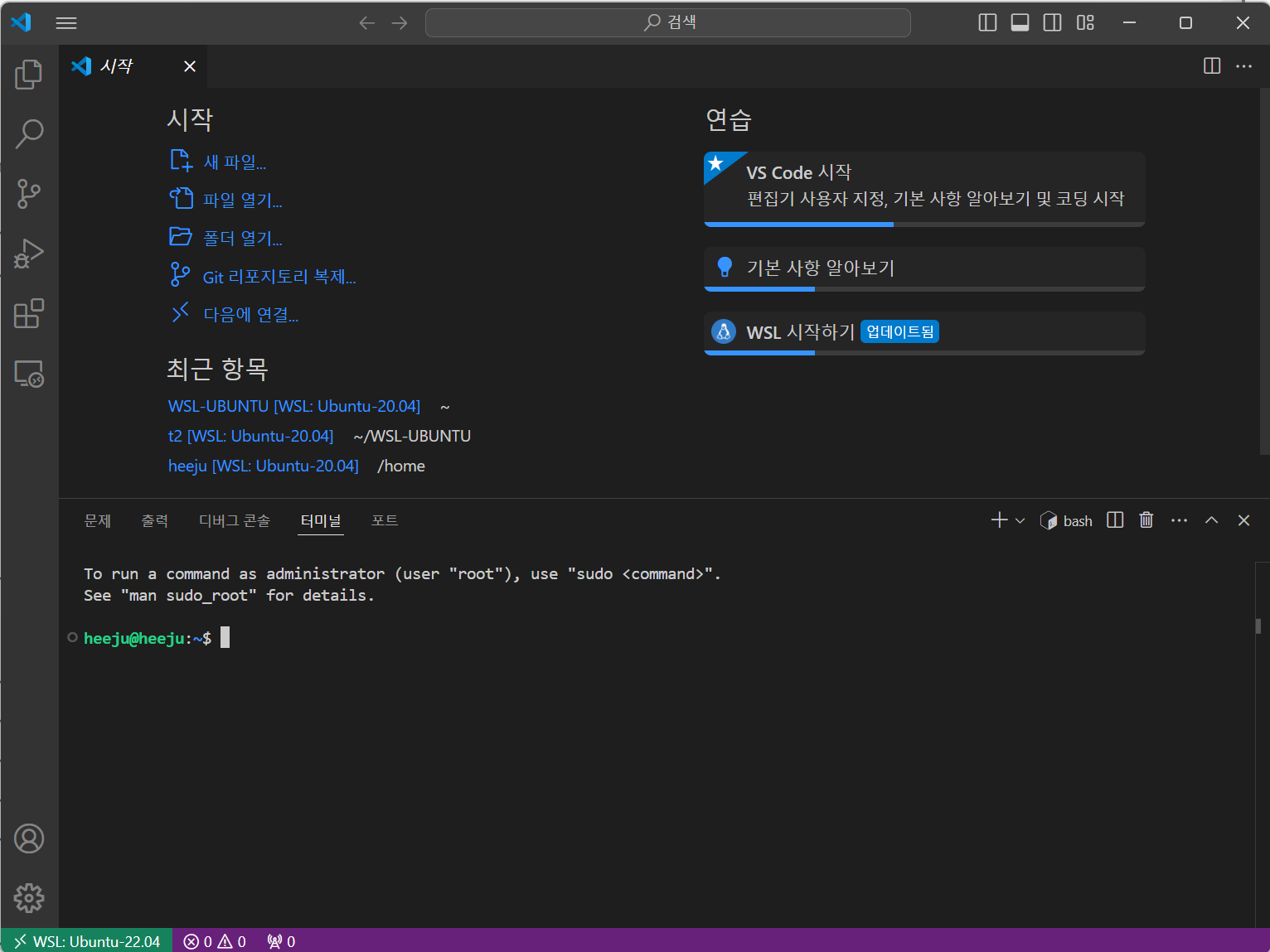The image size is (1270, 952).
Task: Click the 새 파일... link
Action: pos(218,161)
